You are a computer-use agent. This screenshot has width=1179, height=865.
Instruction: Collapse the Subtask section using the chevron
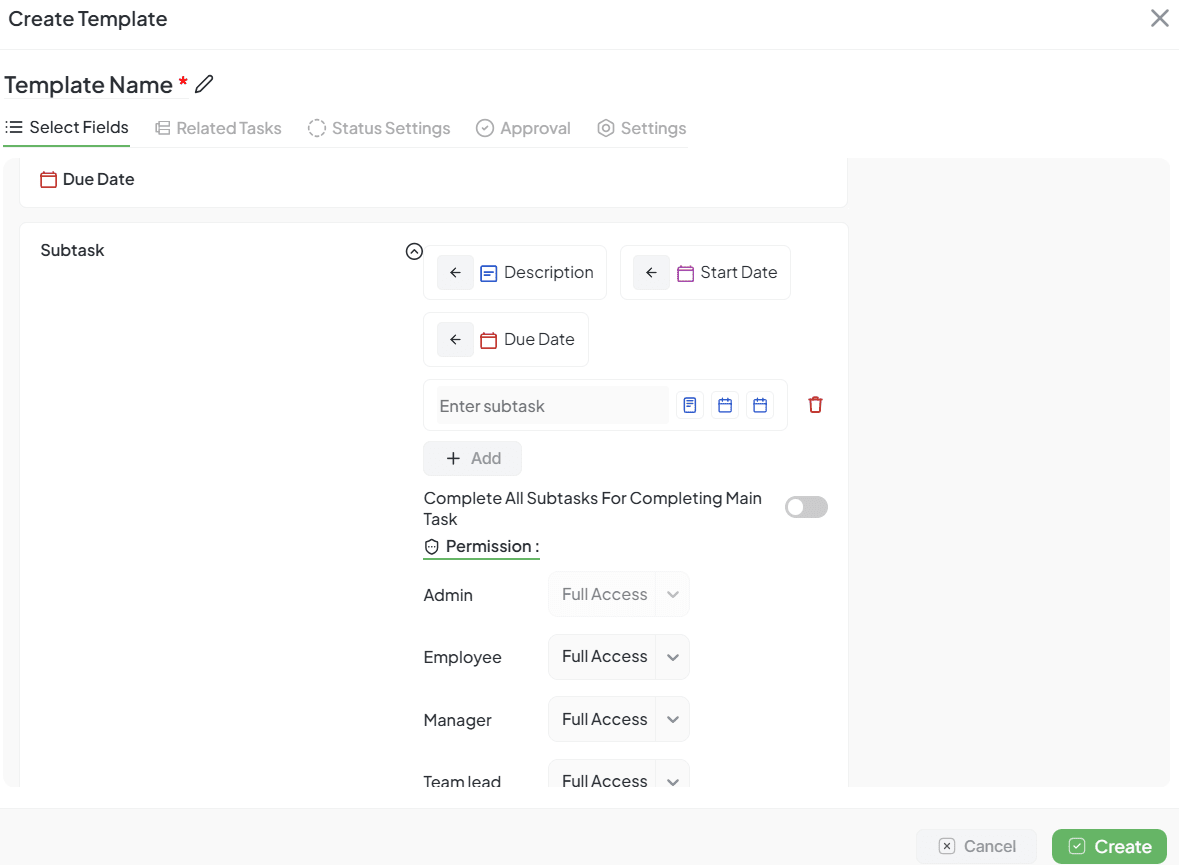click(x=414, y=251)
